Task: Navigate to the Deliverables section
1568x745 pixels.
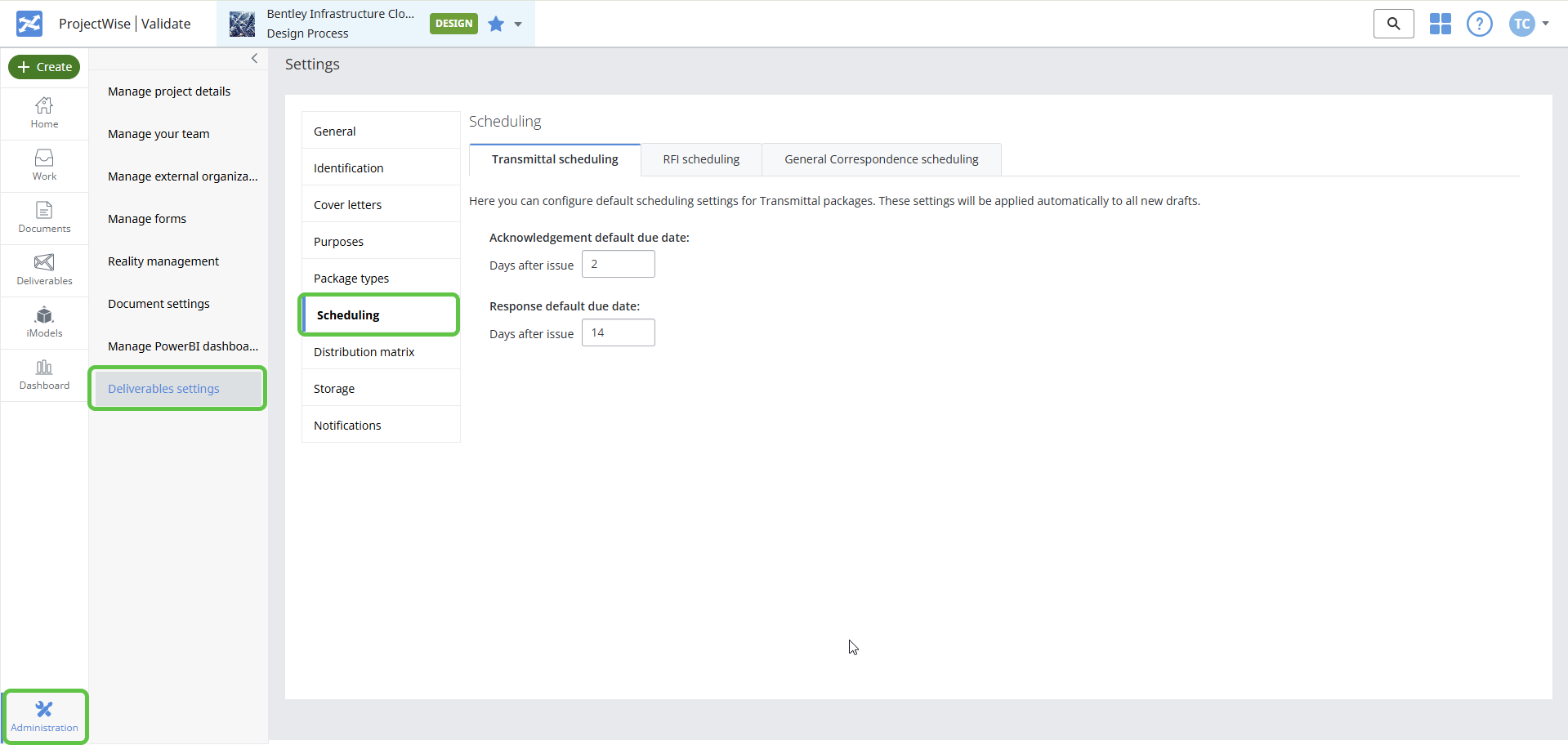Action: tap(44, 270)
